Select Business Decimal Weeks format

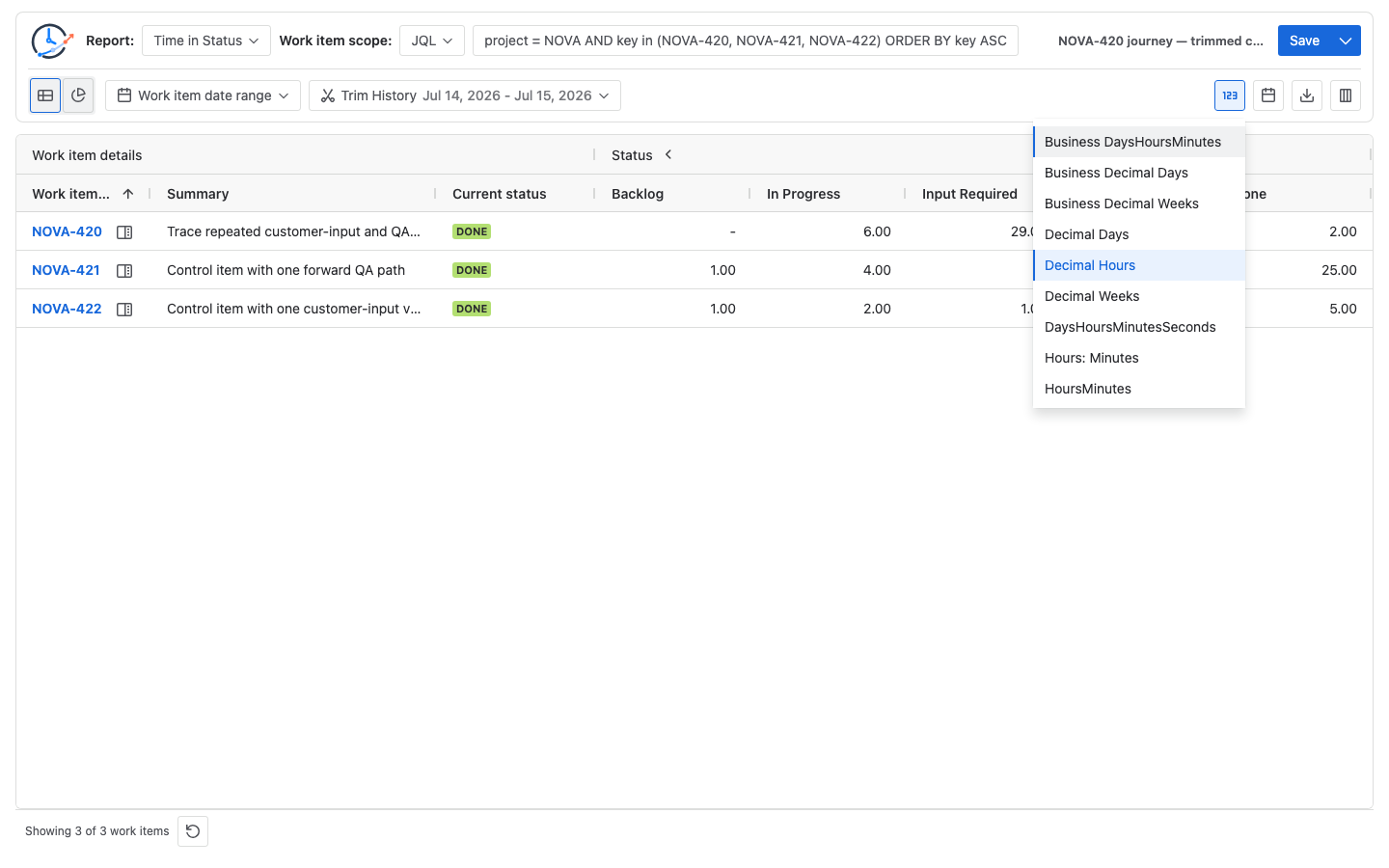(x=1139, y=203)
